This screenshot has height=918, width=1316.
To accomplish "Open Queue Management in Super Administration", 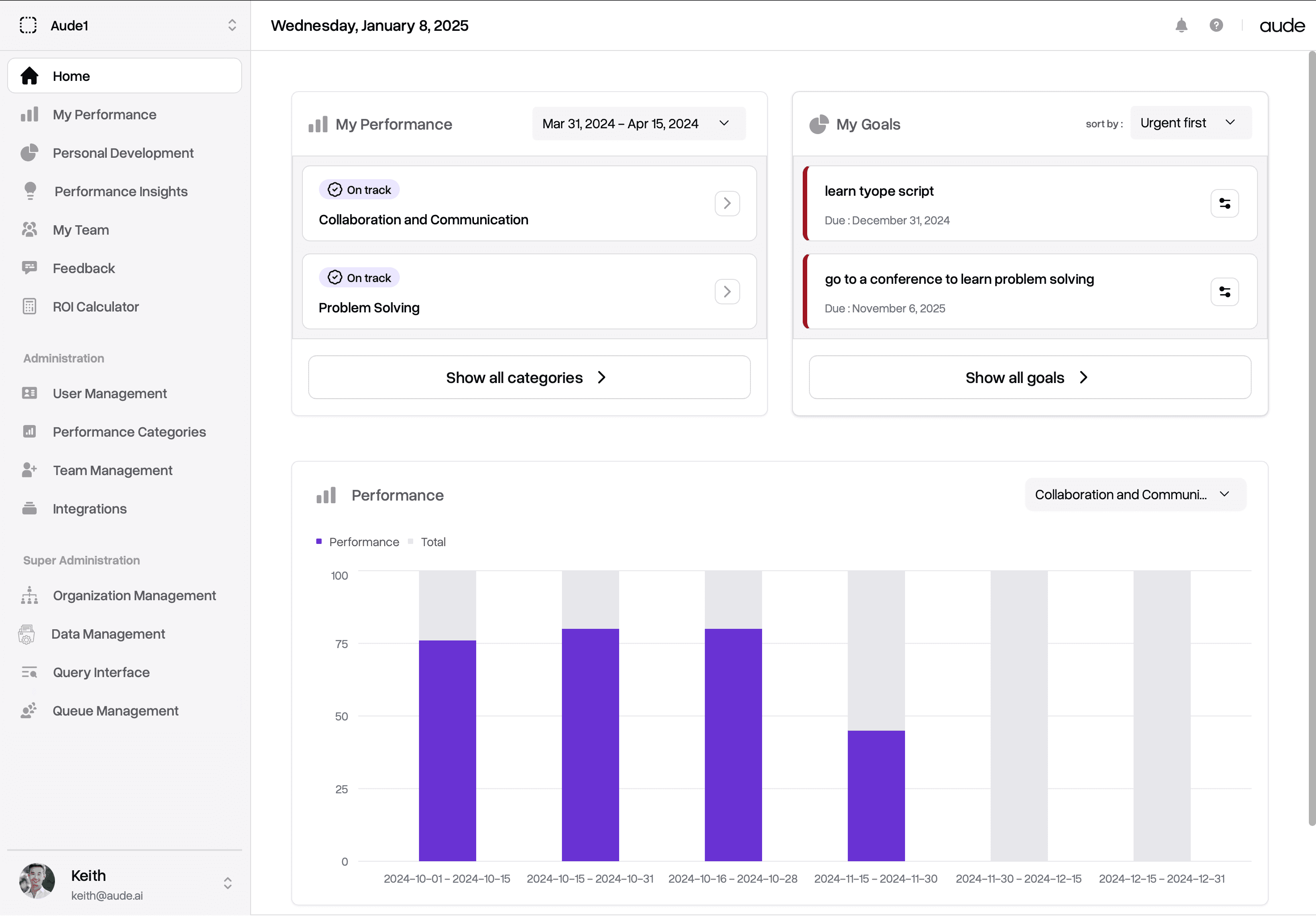I will coord(115,711).
